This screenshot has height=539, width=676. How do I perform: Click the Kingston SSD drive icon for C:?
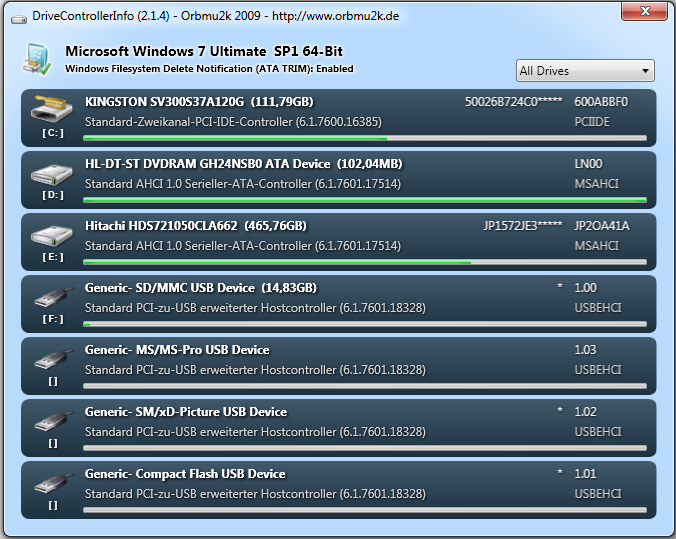coord(51,109)
